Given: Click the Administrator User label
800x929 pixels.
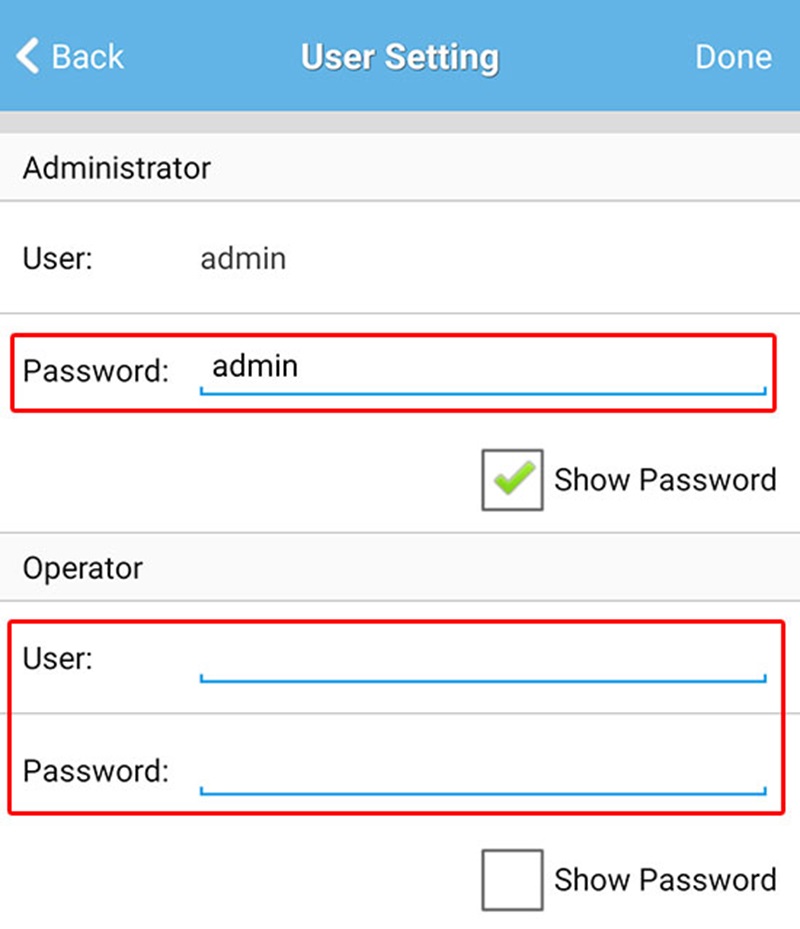Looking at the screenshot, I should [57, 259].
